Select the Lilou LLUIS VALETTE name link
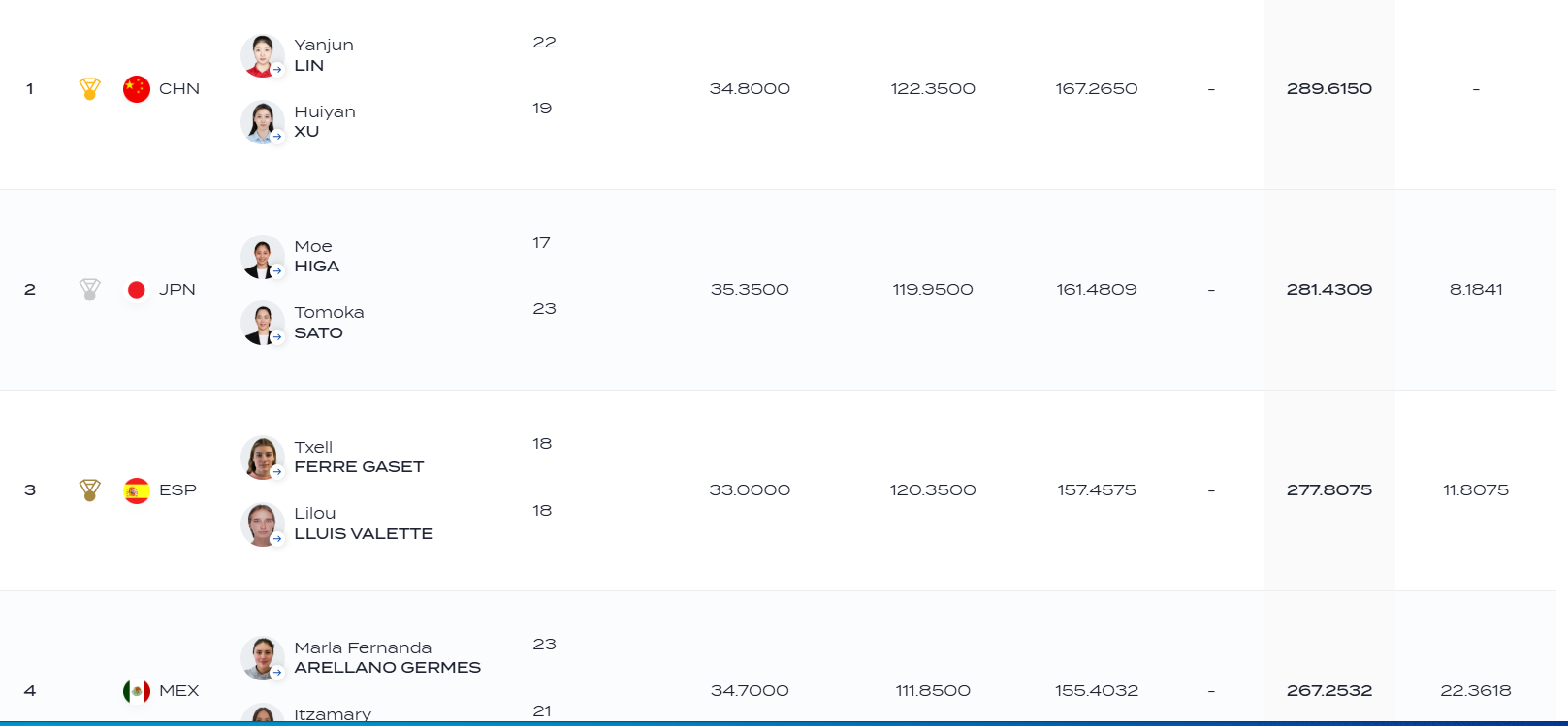Viewport: 1568px width, 726px height. (364, 523)
